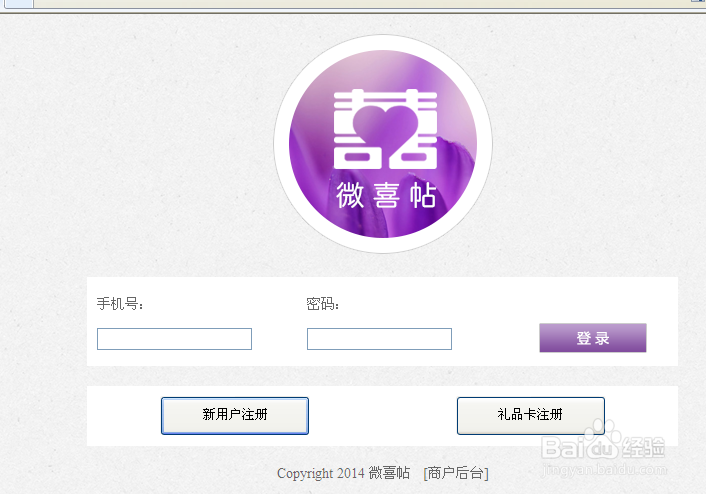Open the [商户后台] merchant backend link
Viewport: 706px width, 494px height.
coord(456,473)
